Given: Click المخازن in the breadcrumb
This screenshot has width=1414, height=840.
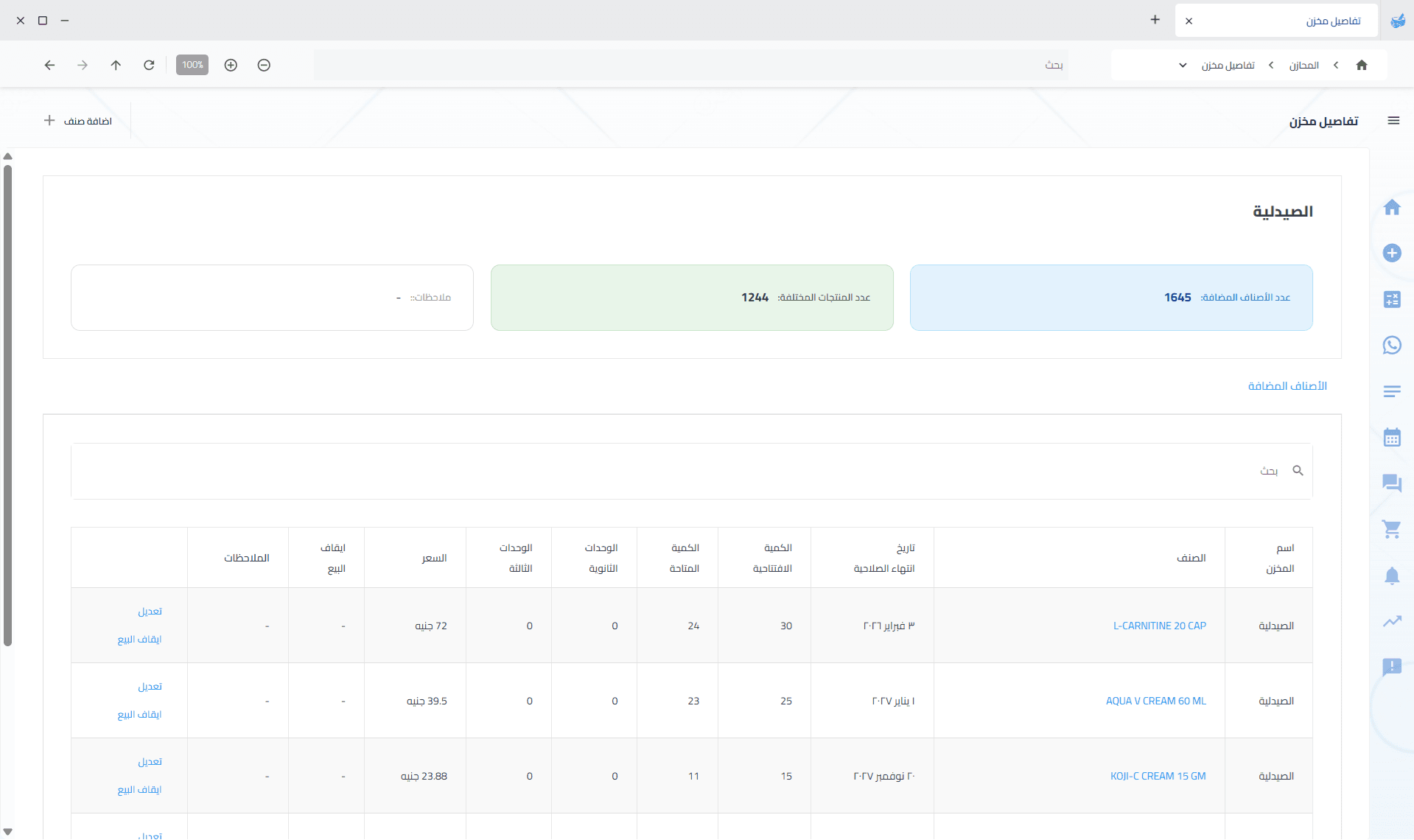Looking at the screenshot, I should point(1303,66).
